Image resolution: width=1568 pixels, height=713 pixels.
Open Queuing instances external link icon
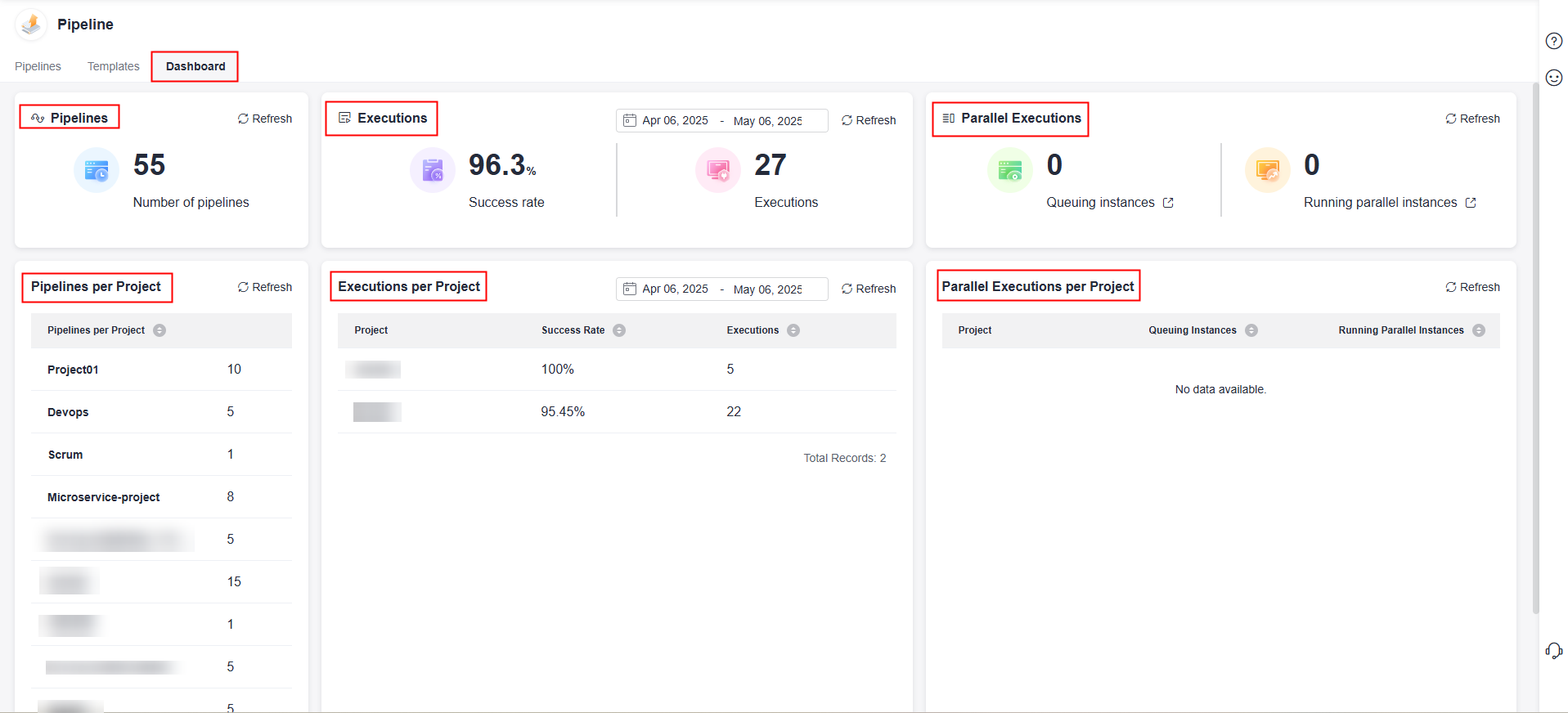click(x=1168, y=203)
